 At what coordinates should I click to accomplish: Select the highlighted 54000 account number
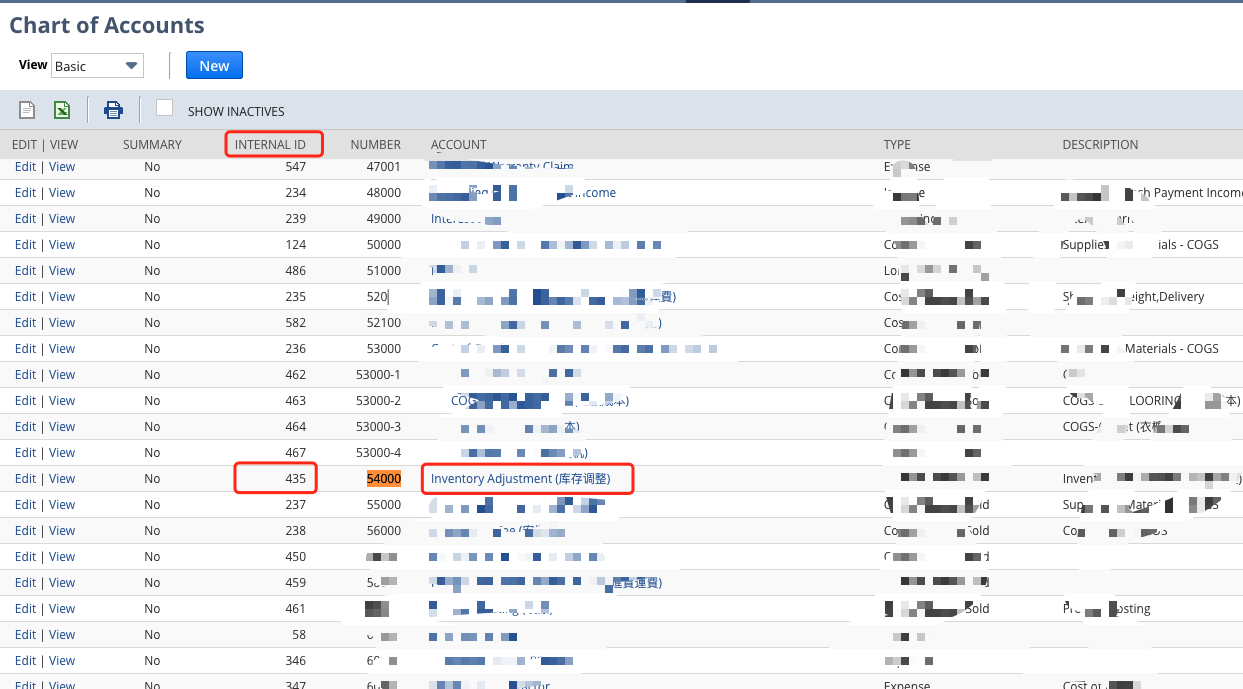pyautogui.click(x=383, y=478)
